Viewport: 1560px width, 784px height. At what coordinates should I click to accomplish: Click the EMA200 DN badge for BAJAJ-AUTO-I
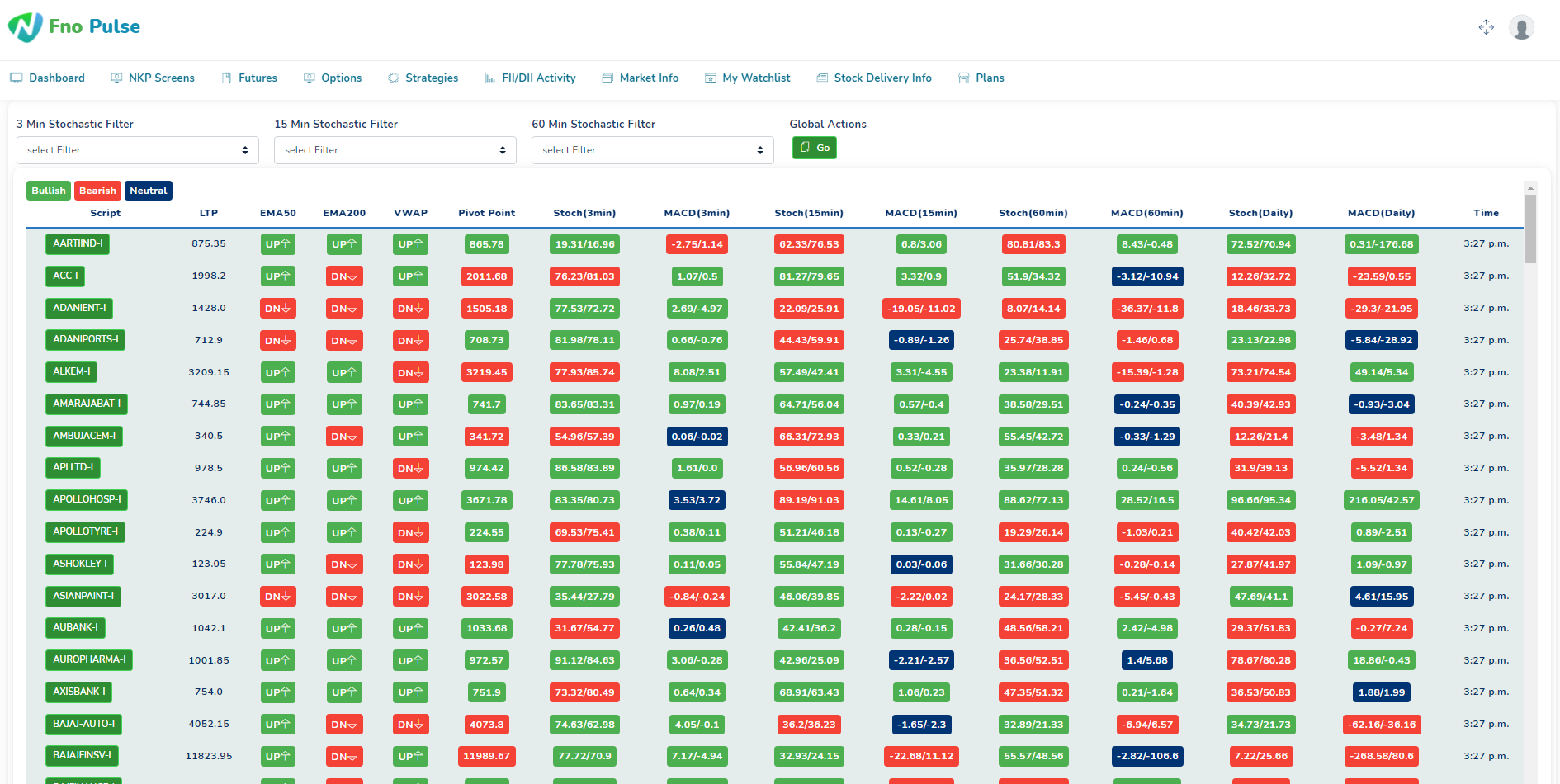(344, 725)
